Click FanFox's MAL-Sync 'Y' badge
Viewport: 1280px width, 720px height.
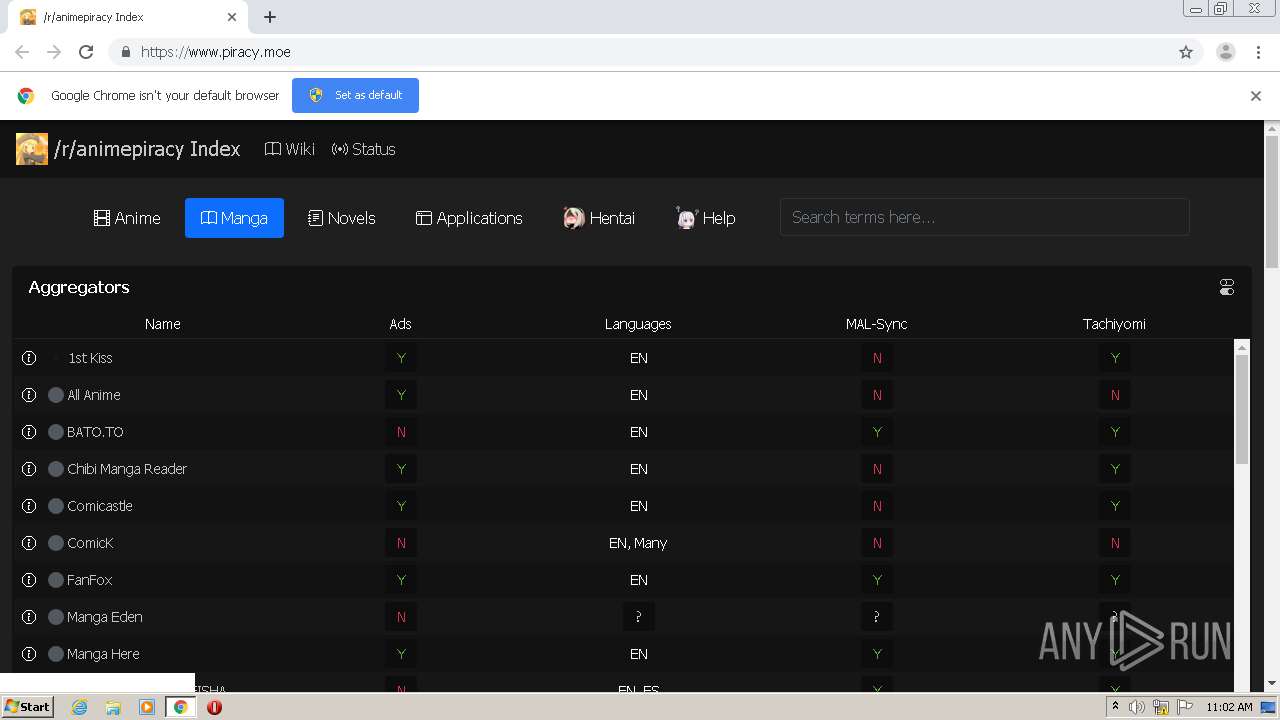click(877, 580)
